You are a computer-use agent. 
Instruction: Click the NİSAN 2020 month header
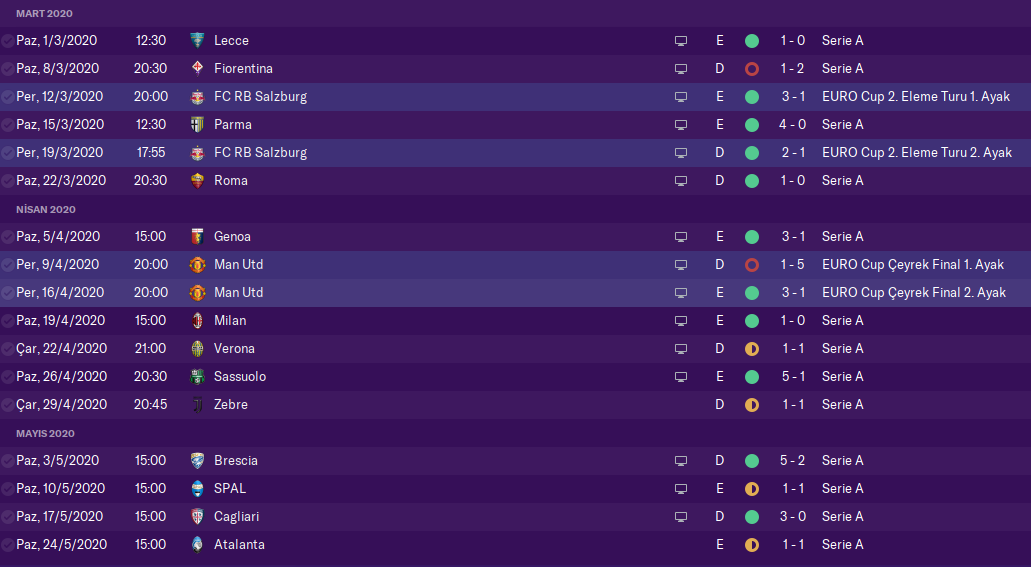point(45,210)
